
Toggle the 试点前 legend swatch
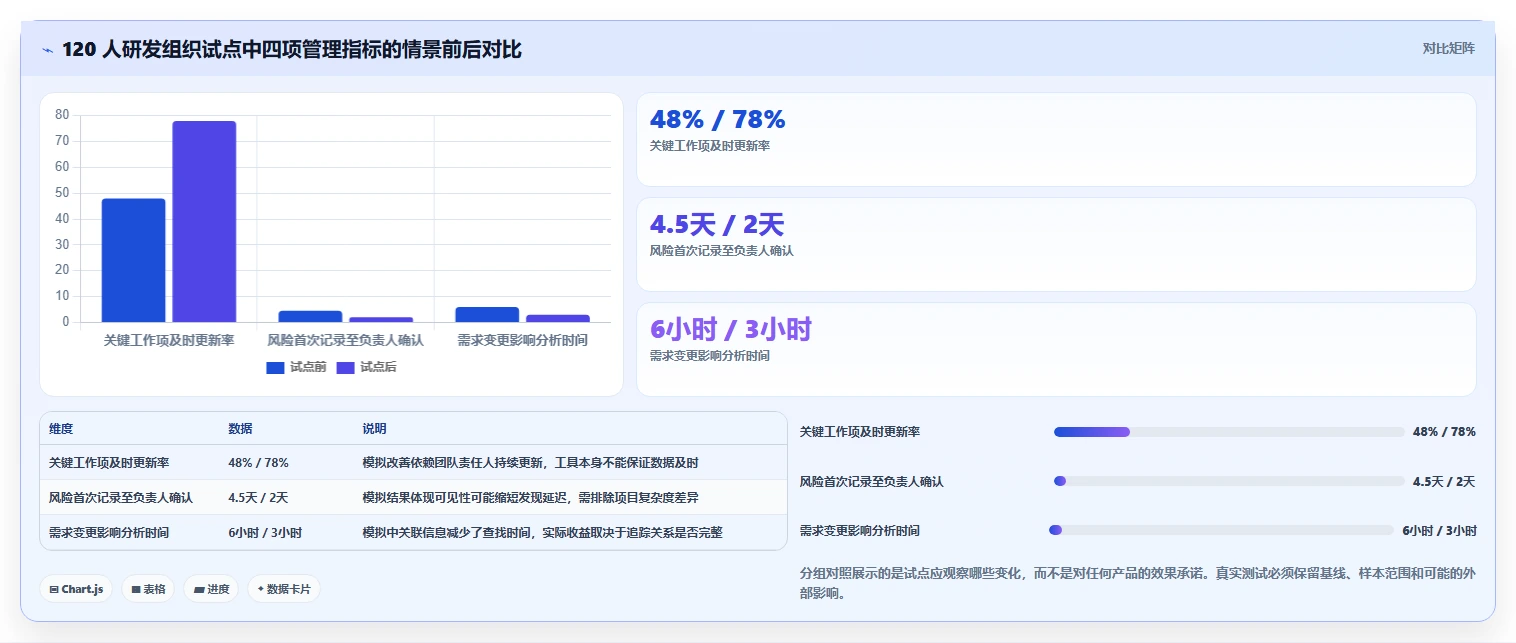pyautogui.click(x=275, y=367)
